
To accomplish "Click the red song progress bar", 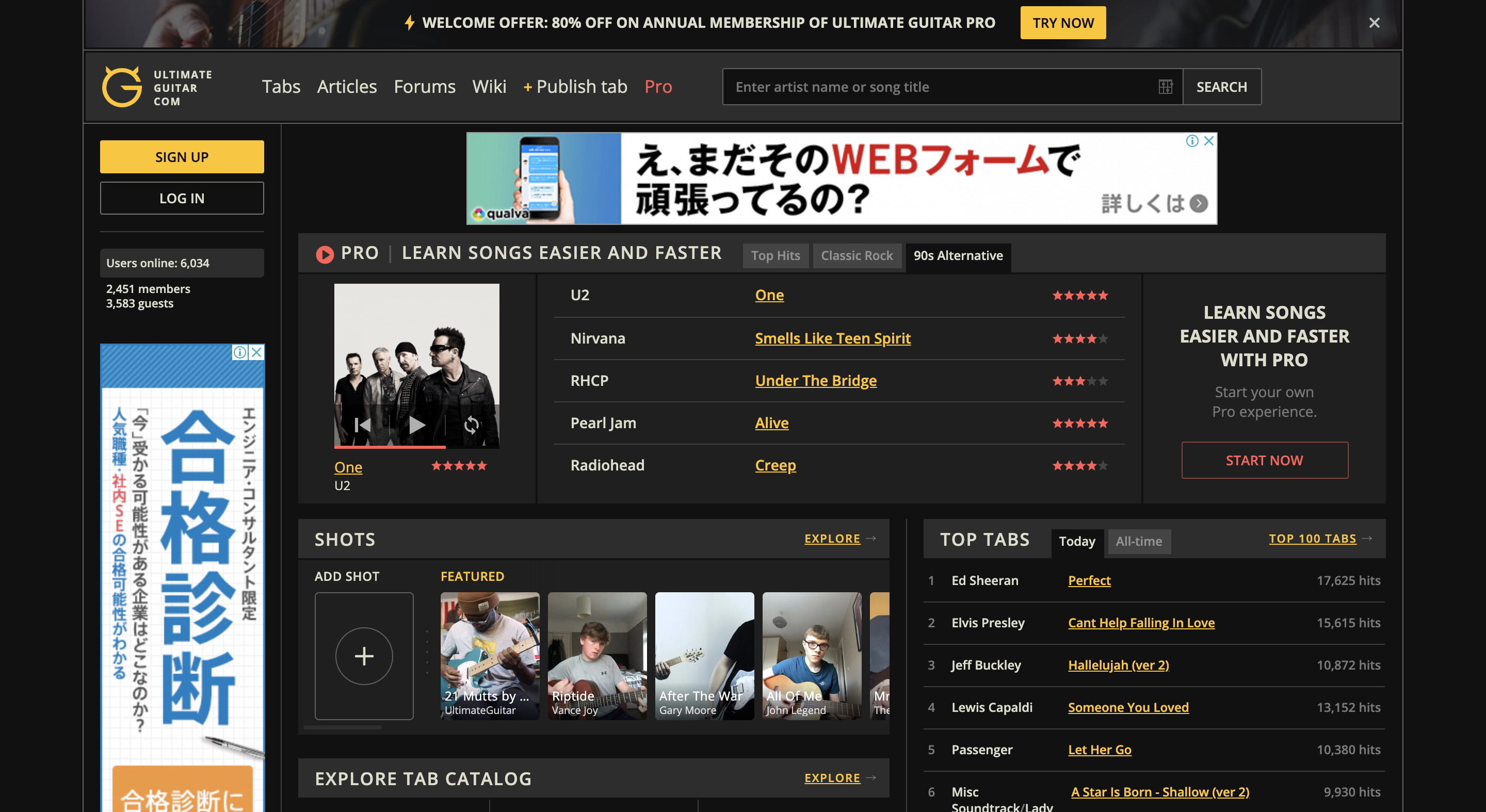I will (x=390, y=446).
